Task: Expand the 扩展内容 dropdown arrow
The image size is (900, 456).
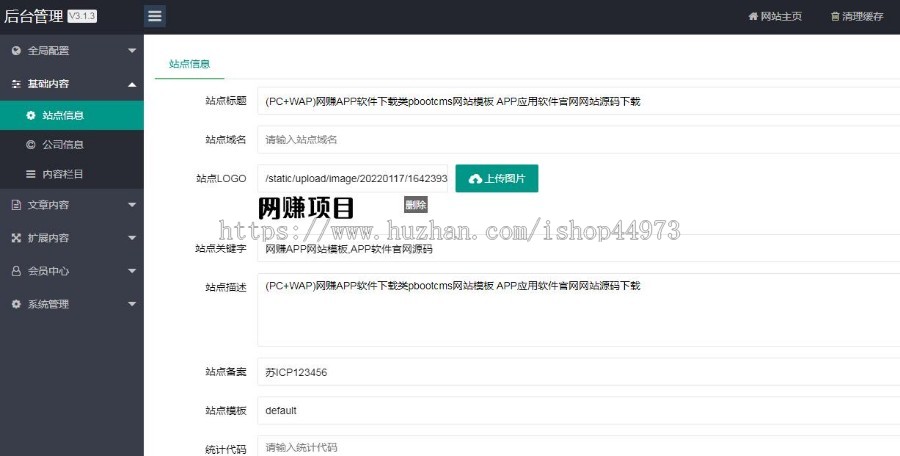Action: click(x=132, y=238)
